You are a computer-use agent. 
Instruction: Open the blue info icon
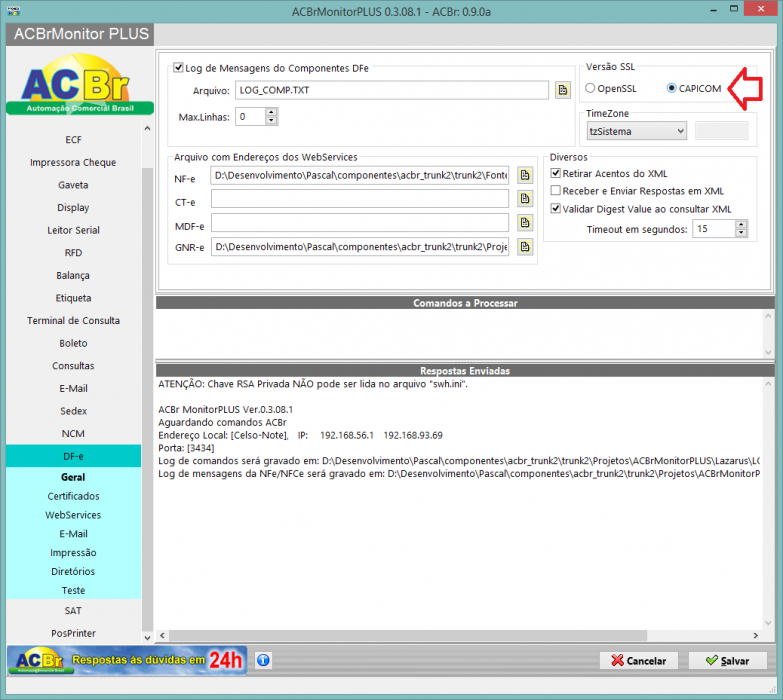tap(263, 660)
